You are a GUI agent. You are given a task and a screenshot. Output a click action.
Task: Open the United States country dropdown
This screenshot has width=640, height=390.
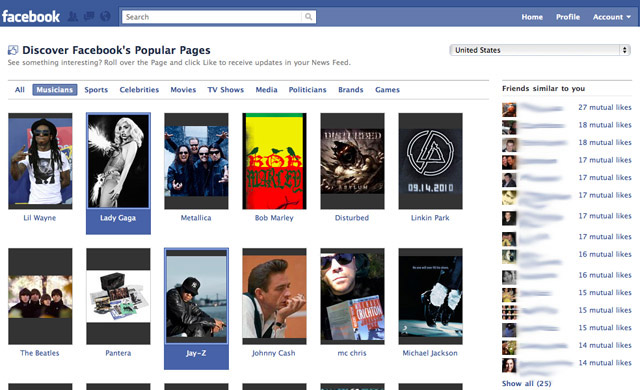pyautogui.click(x=540, y=50)
